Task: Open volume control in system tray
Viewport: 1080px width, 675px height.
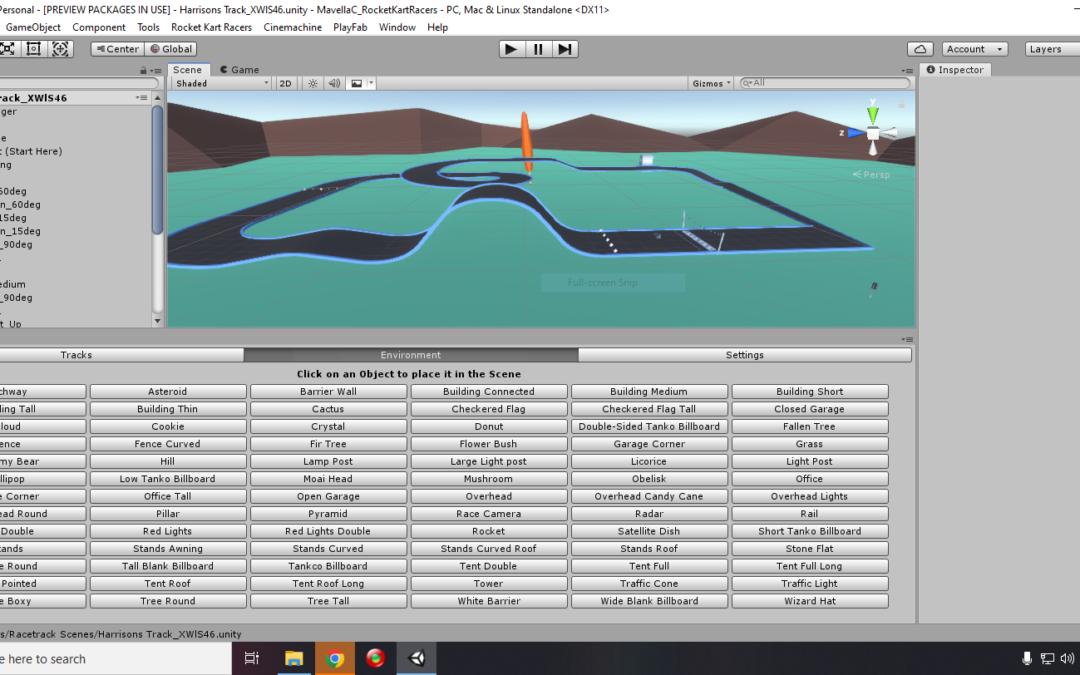Action: tap(1067, 658)
